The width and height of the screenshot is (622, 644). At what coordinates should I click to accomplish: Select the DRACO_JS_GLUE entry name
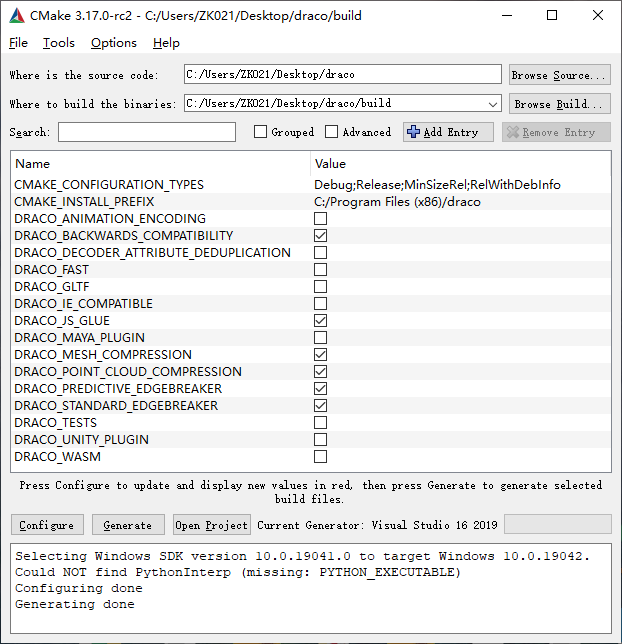click(x=62, y=321)
